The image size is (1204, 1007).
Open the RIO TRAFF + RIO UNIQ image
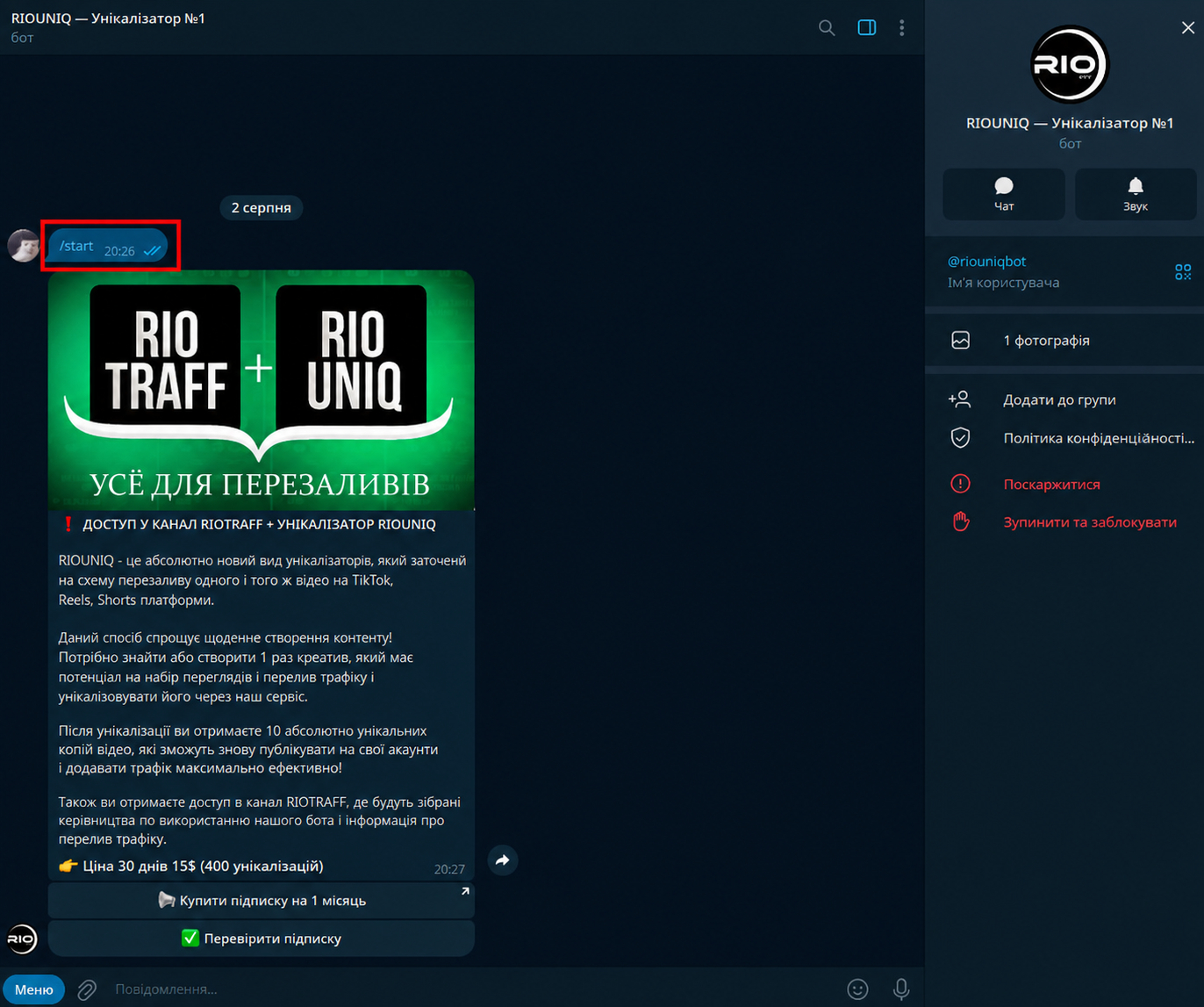[262, 391]
